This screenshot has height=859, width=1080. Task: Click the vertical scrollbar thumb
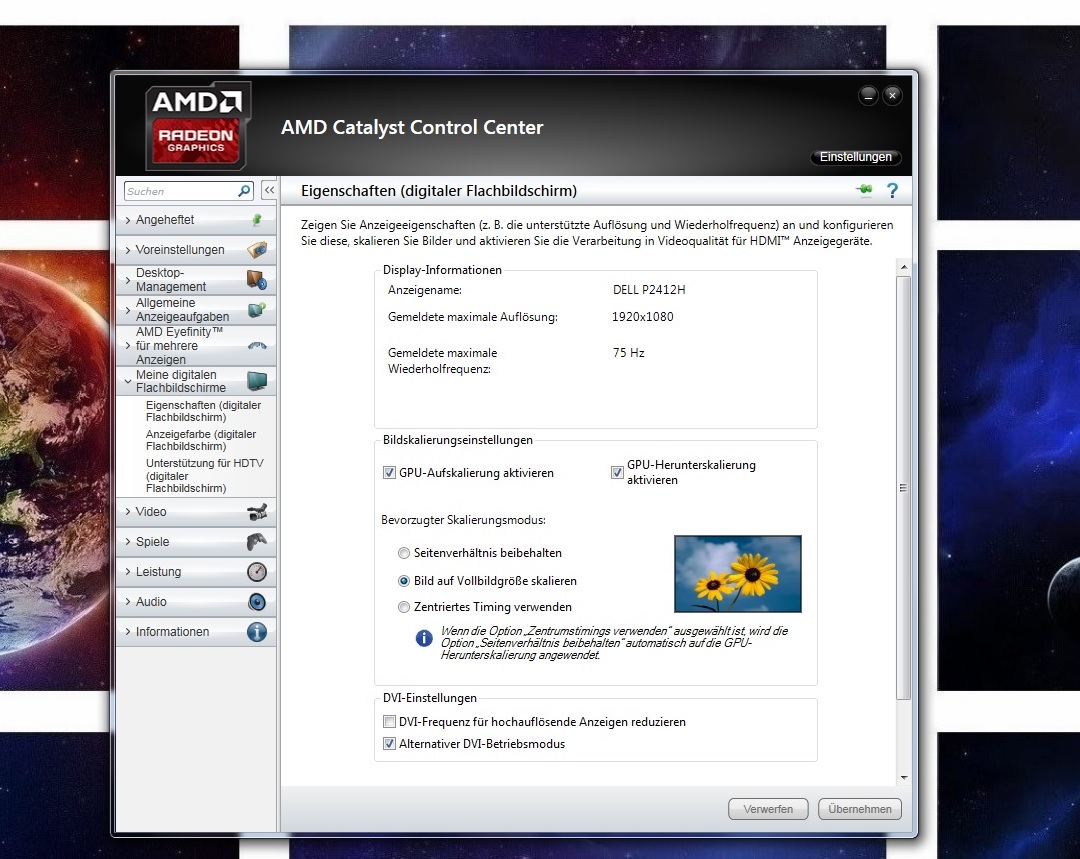click(904, 488)
